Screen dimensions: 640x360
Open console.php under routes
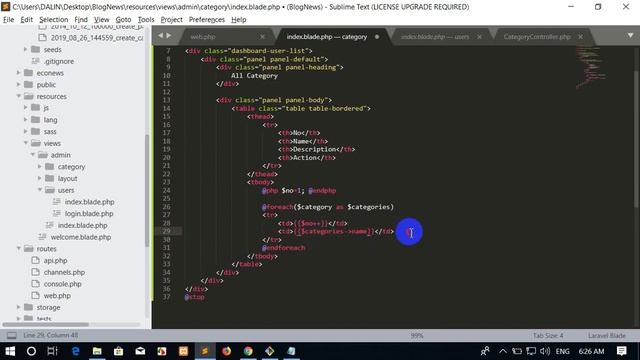62,284
